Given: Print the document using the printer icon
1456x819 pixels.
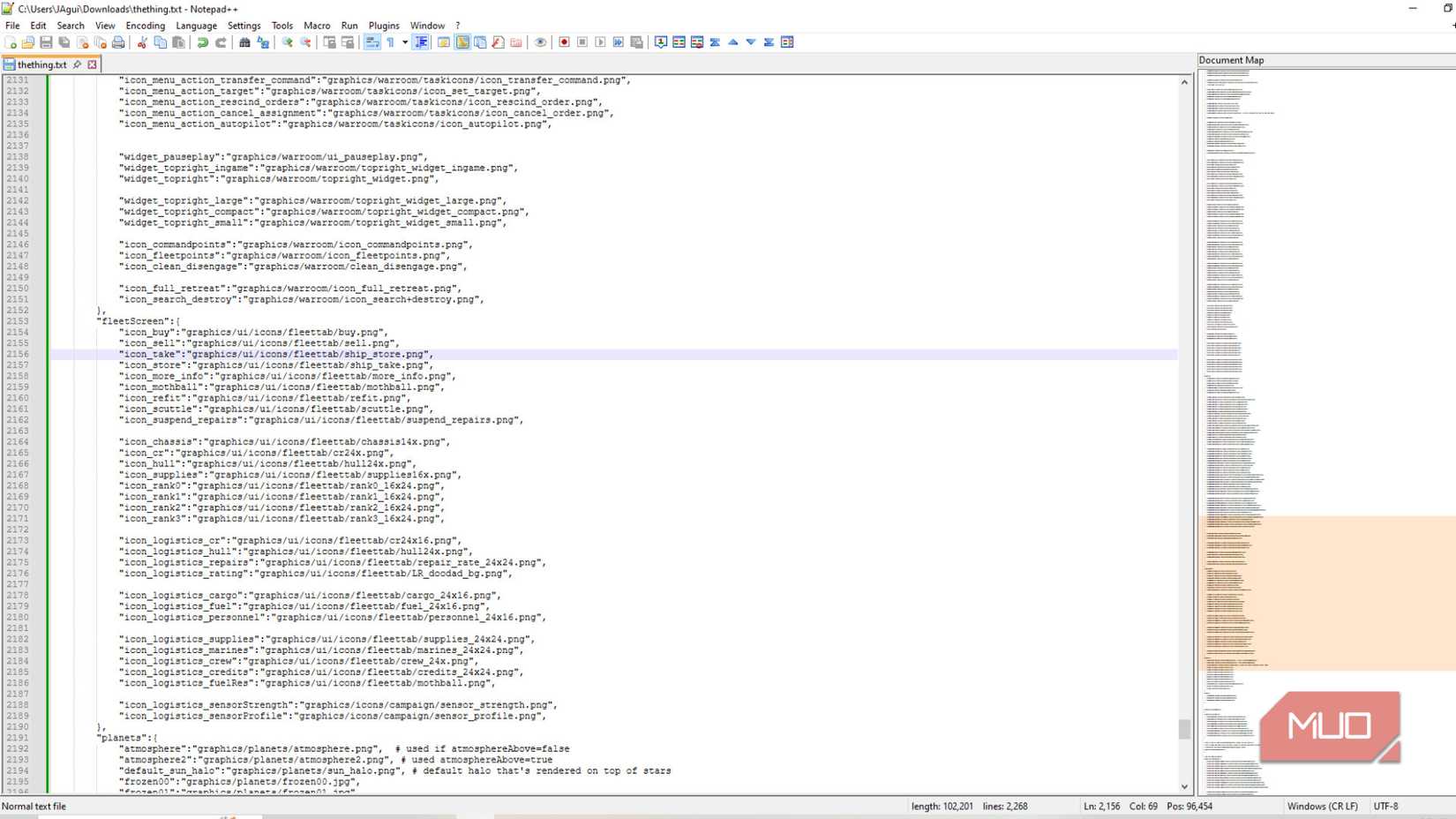Looking at the screenshot, I should (118, 42).
